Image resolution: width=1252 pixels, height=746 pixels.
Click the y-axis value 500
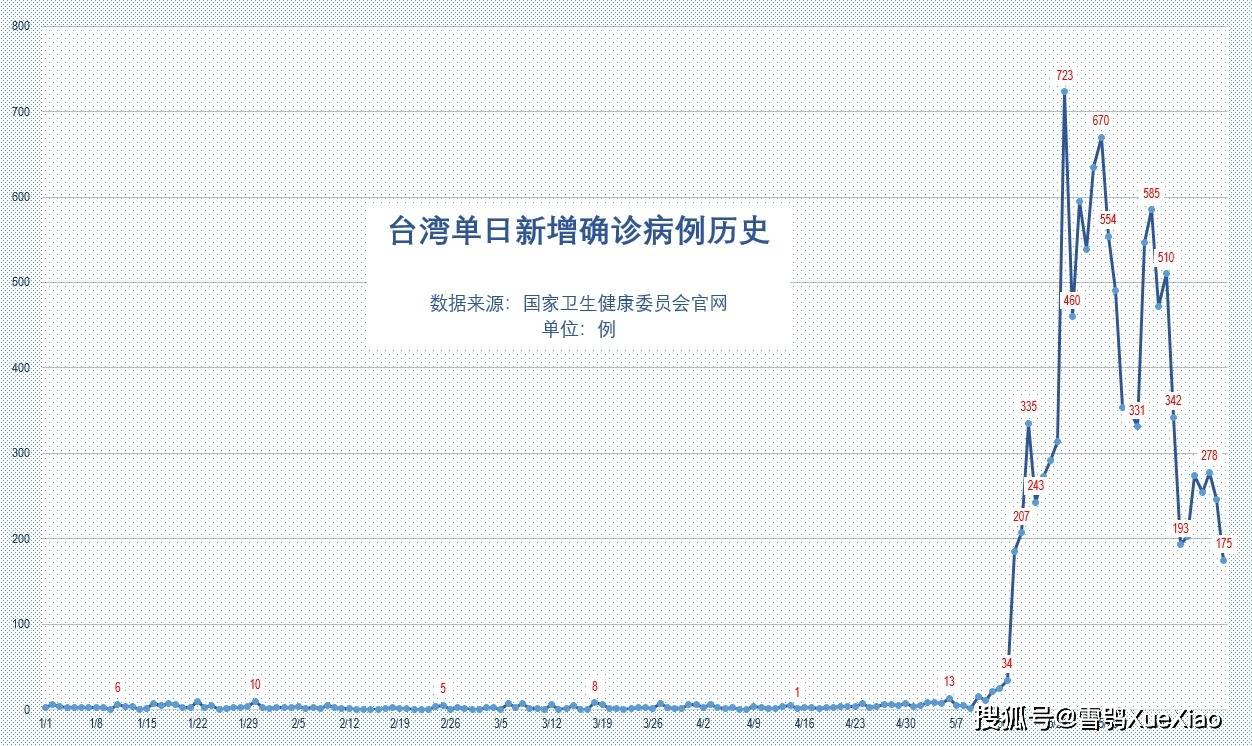(20, 282)
